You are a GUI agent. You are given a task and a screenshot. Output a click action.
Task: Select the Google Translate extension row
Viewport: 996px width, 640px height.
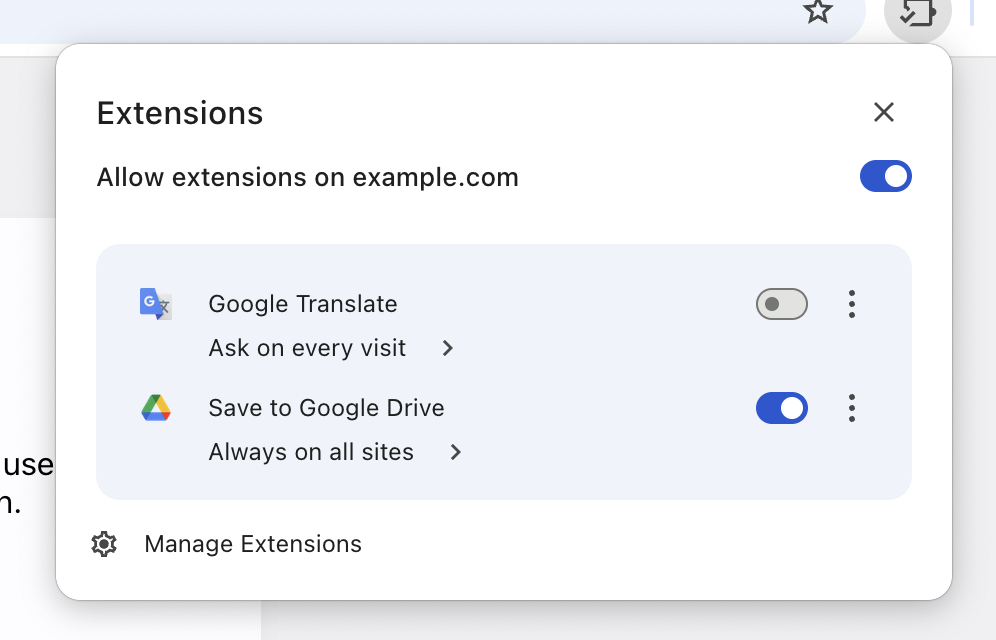(x=302, y=304)
